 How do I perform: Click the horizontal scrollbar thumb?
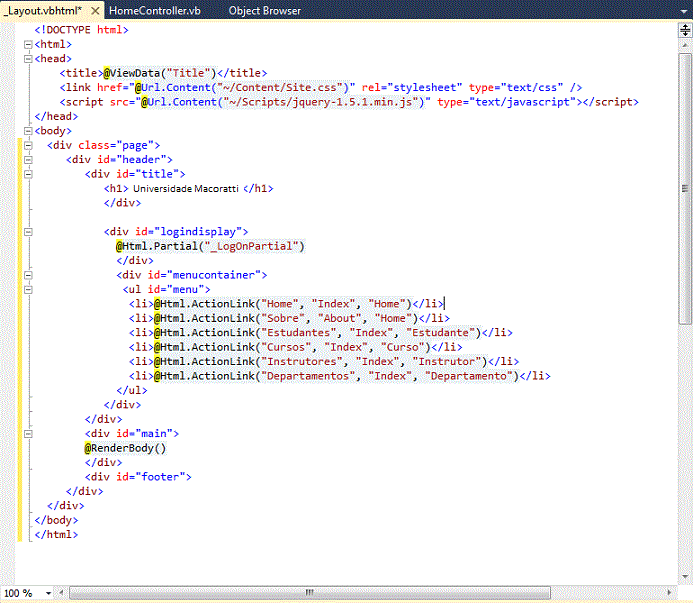coord(309,592)
